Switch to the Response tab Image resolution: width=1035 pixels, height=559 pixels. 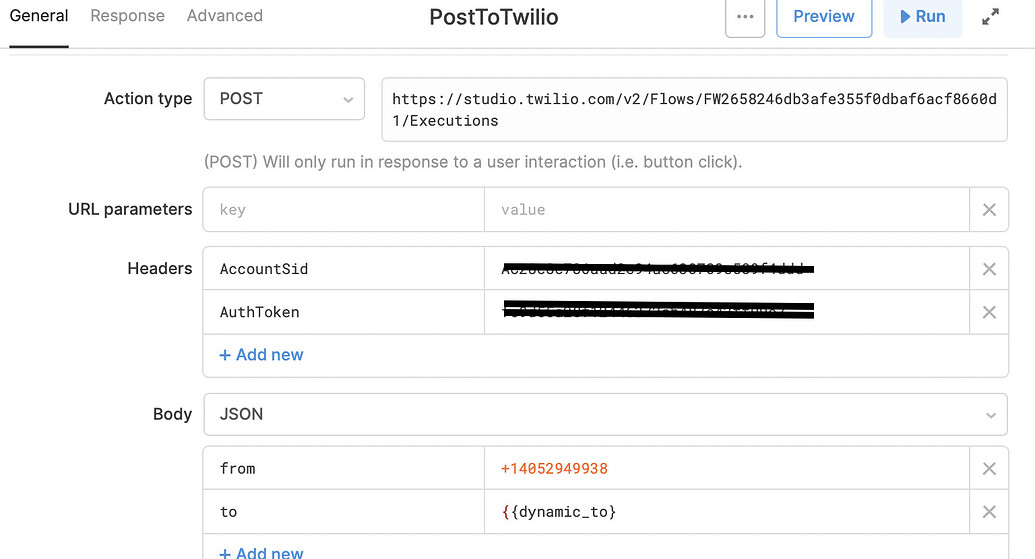click(127, 16)
